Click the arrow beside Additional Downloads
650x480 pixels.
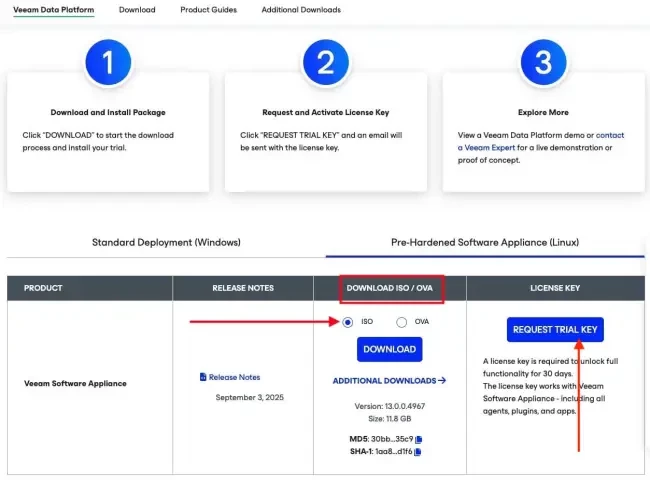pos(442,380)
